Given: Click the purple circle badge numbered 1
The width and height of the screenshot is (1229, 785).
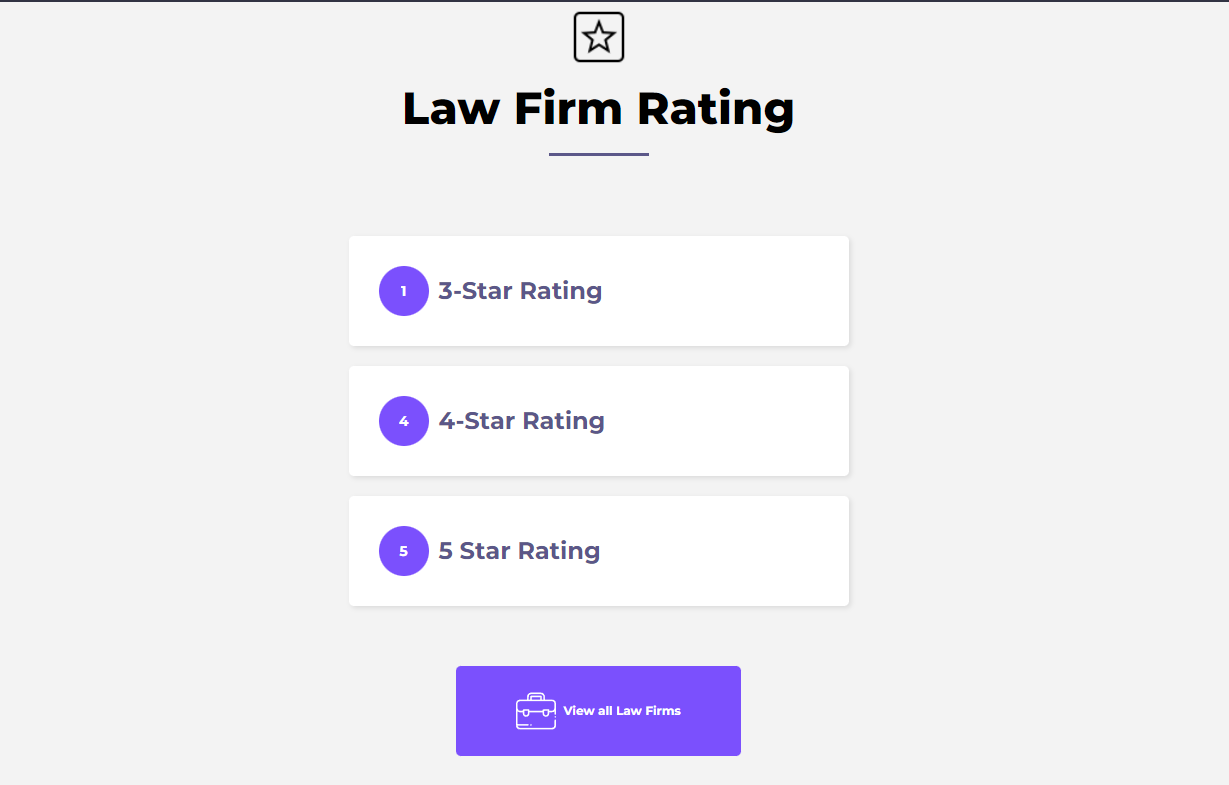Looking at the screenshot, I should [404, 291].
